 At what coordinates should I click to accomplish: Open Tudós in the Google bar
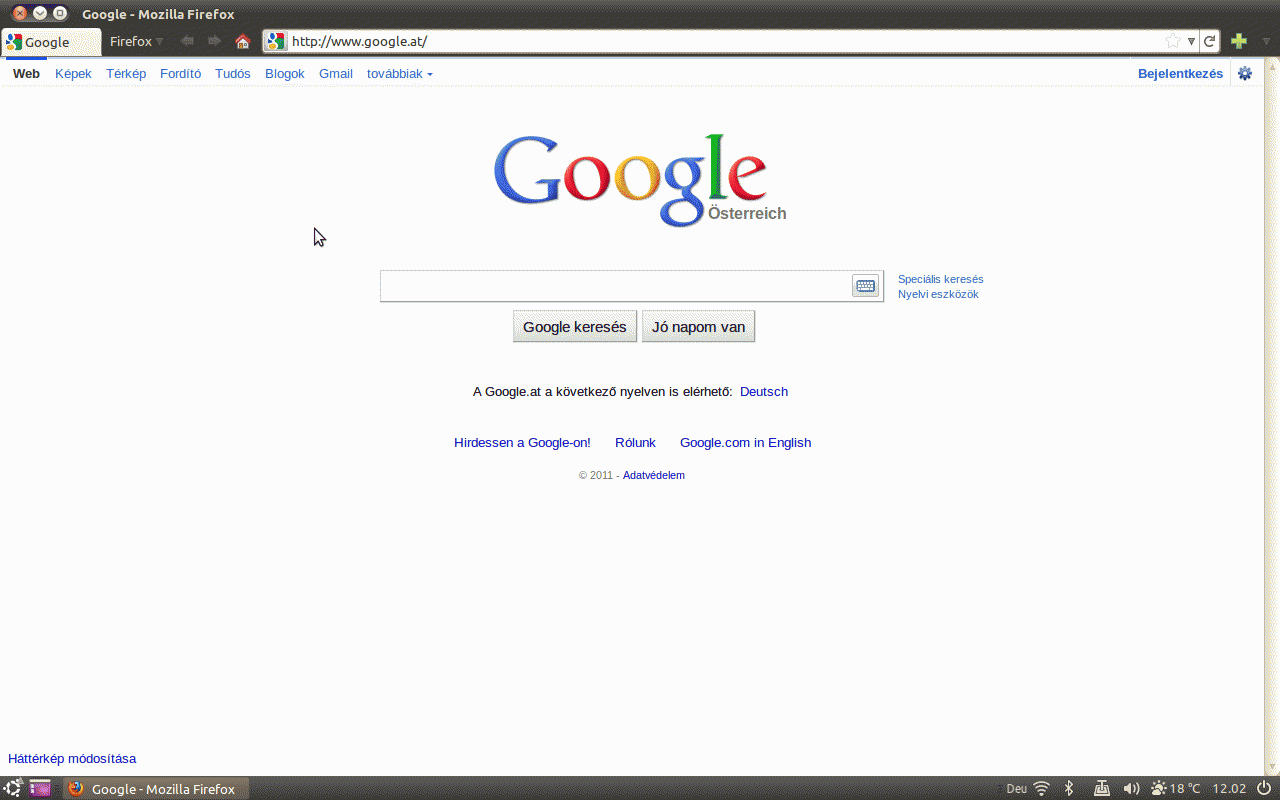pyautogui.click(x=233, y=73)
